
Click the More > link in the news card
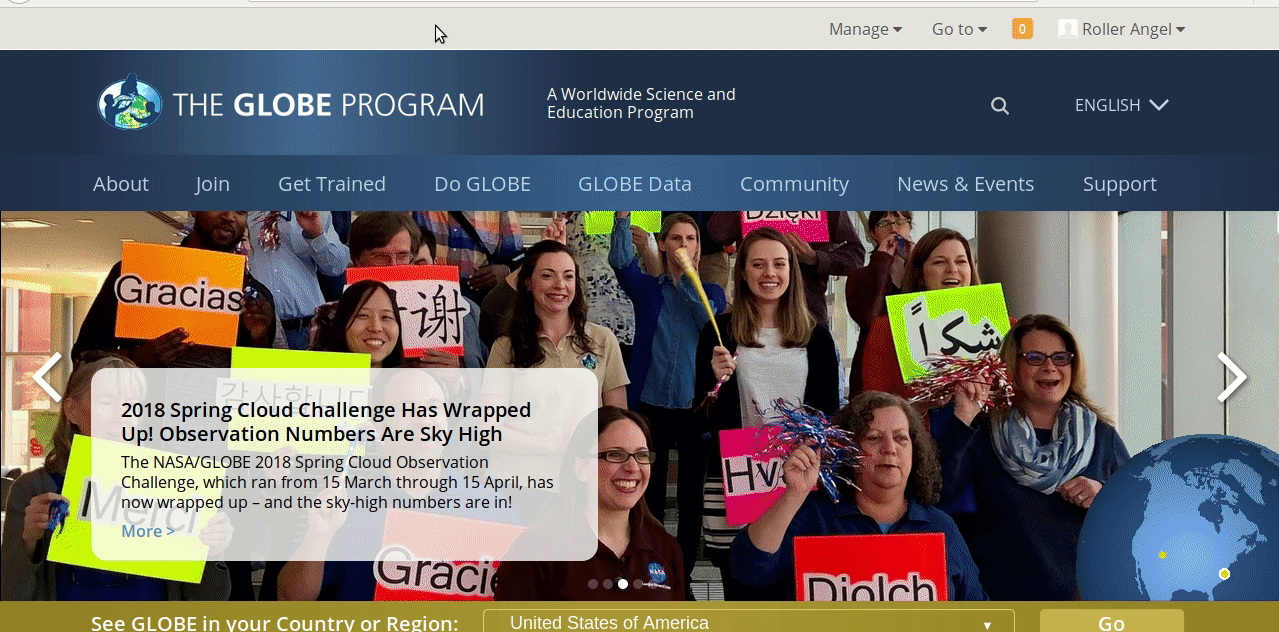point(148,531)
